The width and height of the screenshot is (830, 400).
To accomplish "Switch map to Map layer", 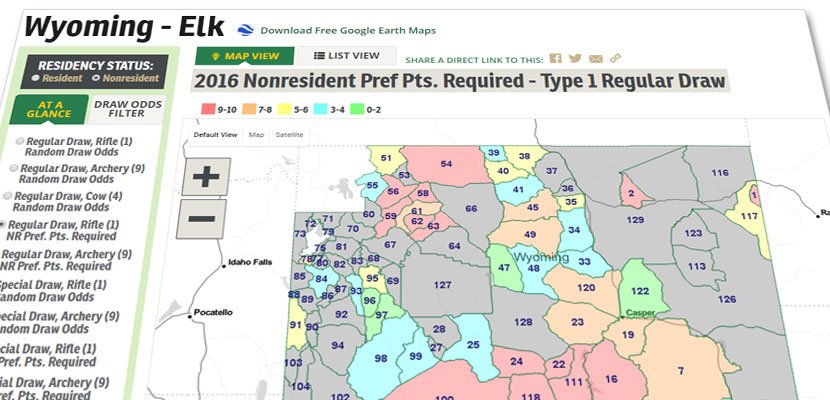I will tap(256, 134).
